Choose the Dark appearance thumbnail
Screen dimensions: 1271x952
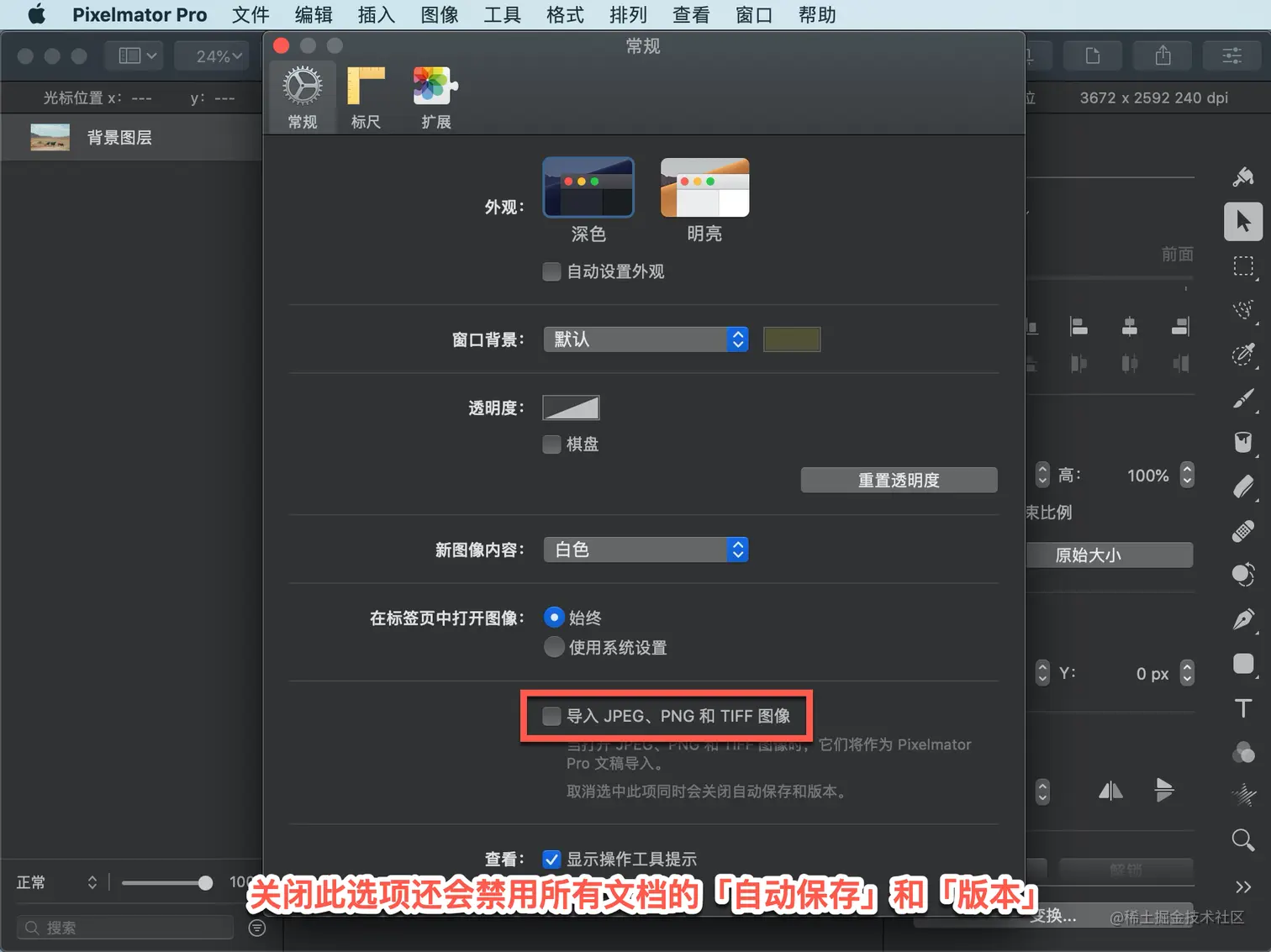click(588, 187)
